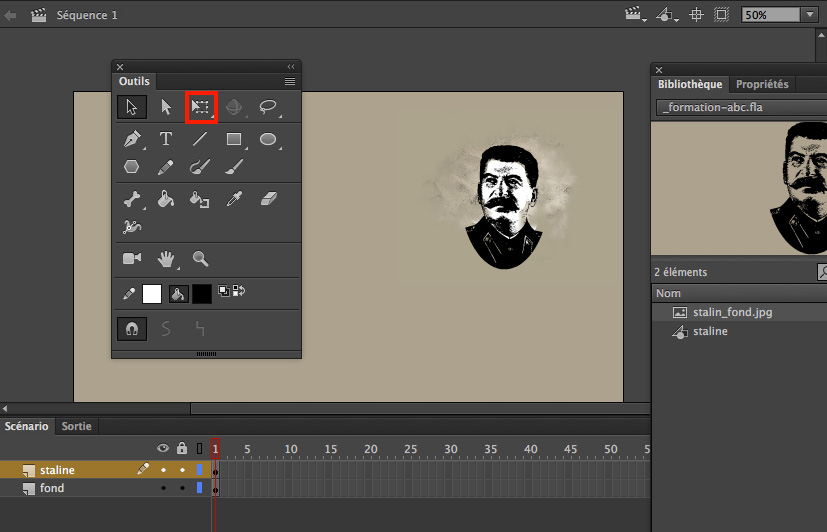Select the Eraser tool
The height and width of the screenshot is (532, 827).
(x=268, y=199)
